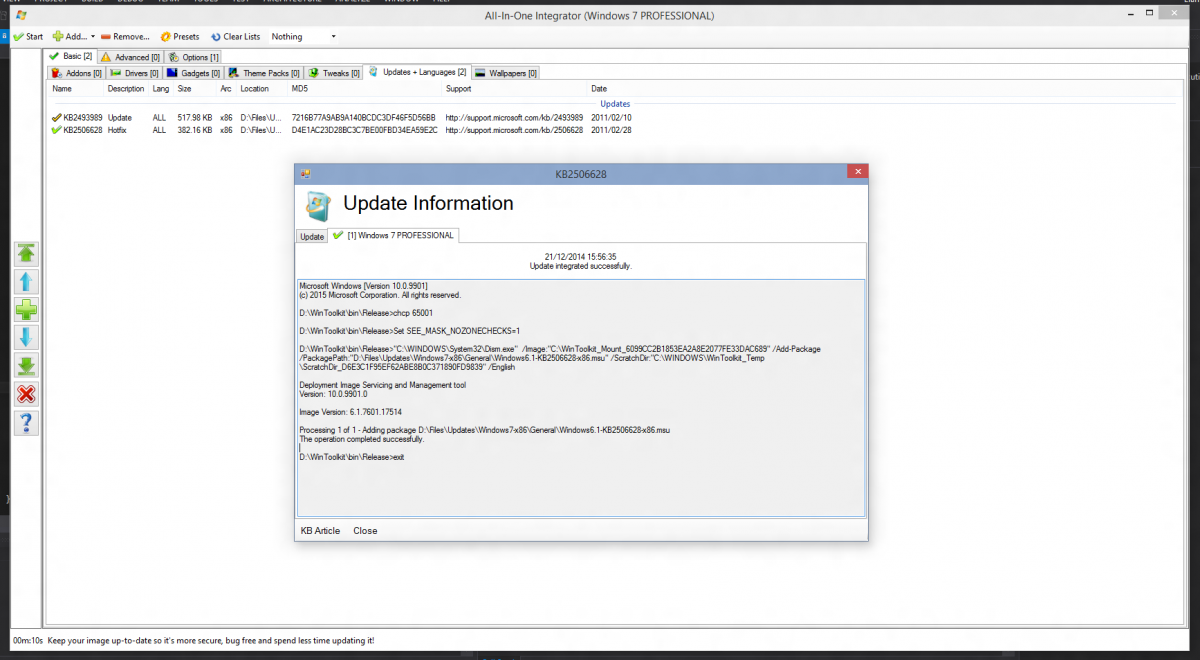Switch to the Basic [2] tab

tap(71, 57)
